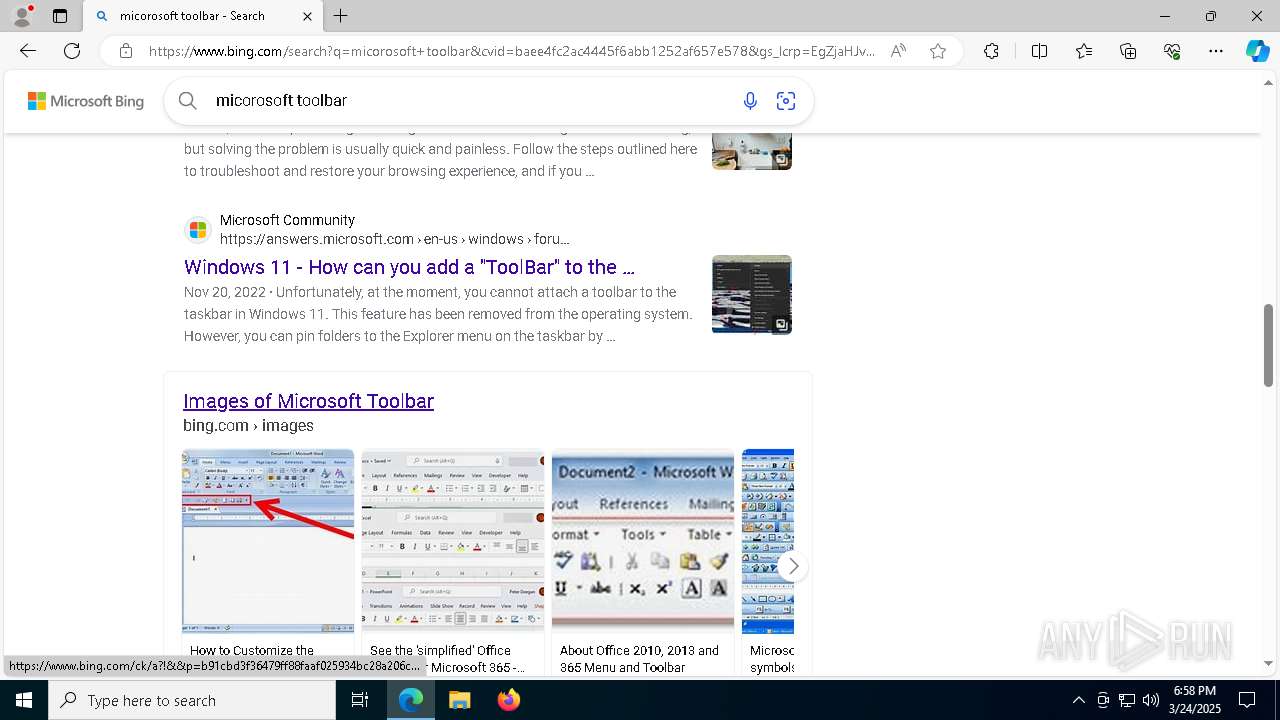
Task: Open the 'How to Customize the' image
Action: point(268,541)
